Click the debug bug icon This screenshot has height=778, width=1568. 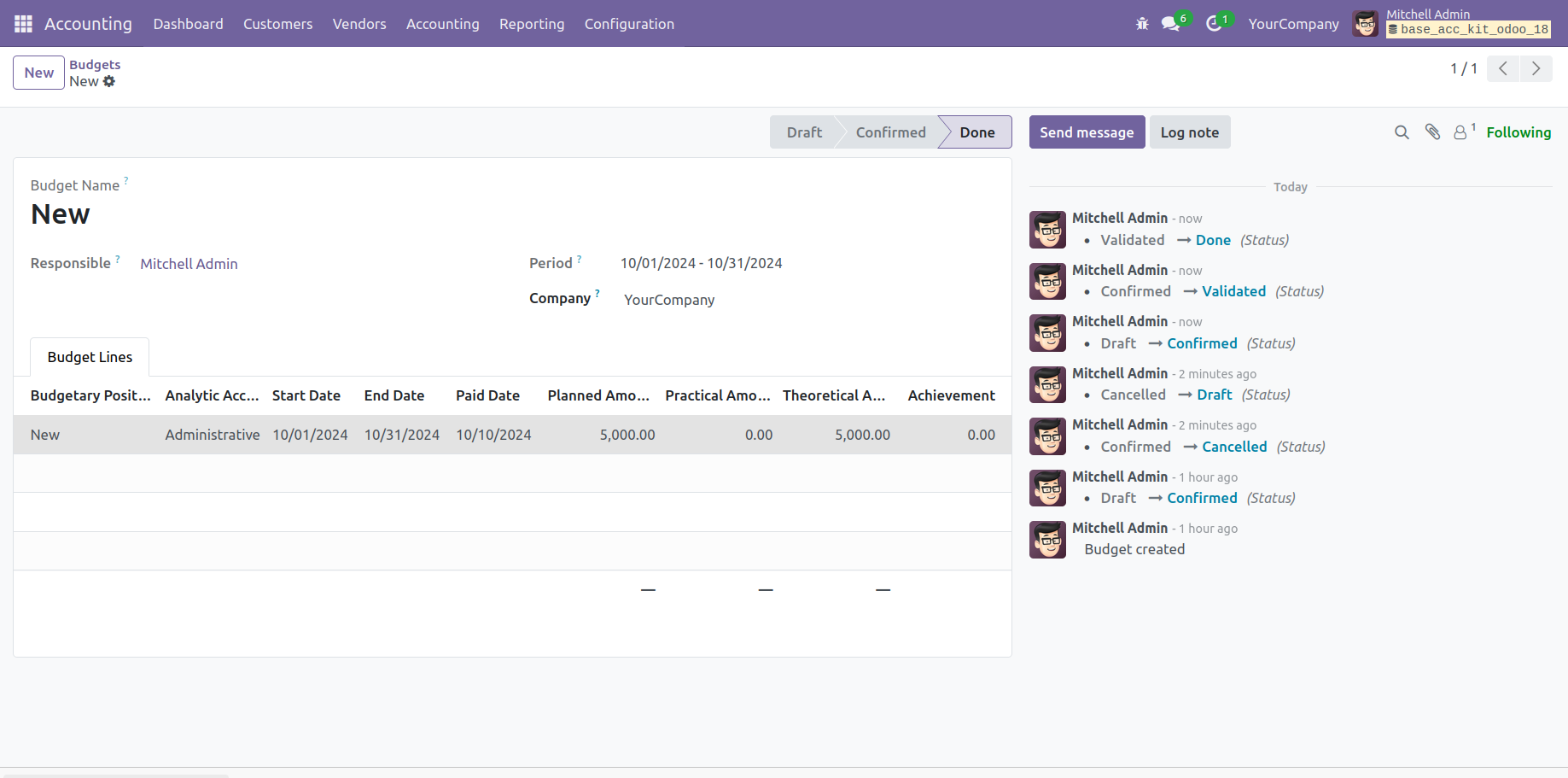click(1142, 24)
